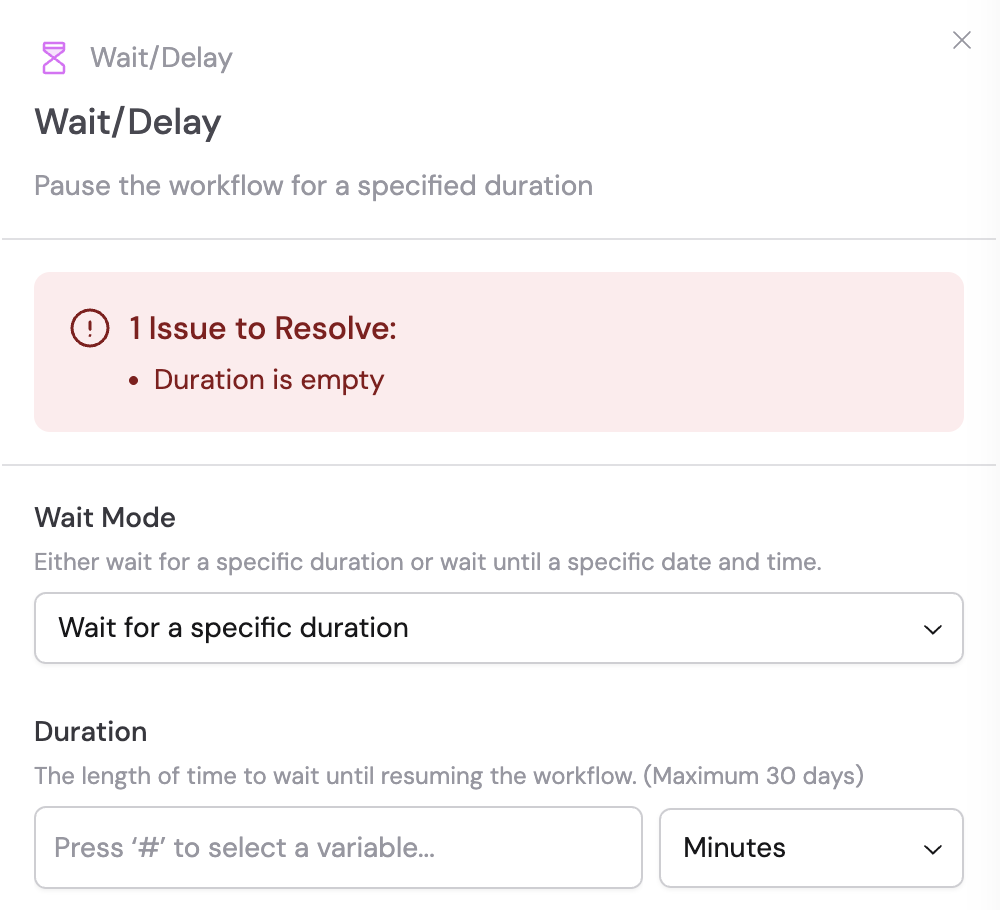The height and width of the screenshot is (910, 1000).
Task: Click the Wait/Delay page title
Action: 128,121
